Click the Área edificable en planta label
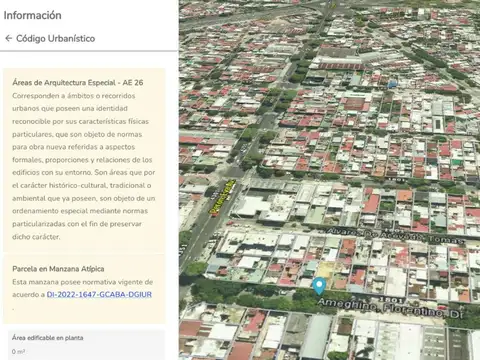The image size is (480, 360). [47, 338]
